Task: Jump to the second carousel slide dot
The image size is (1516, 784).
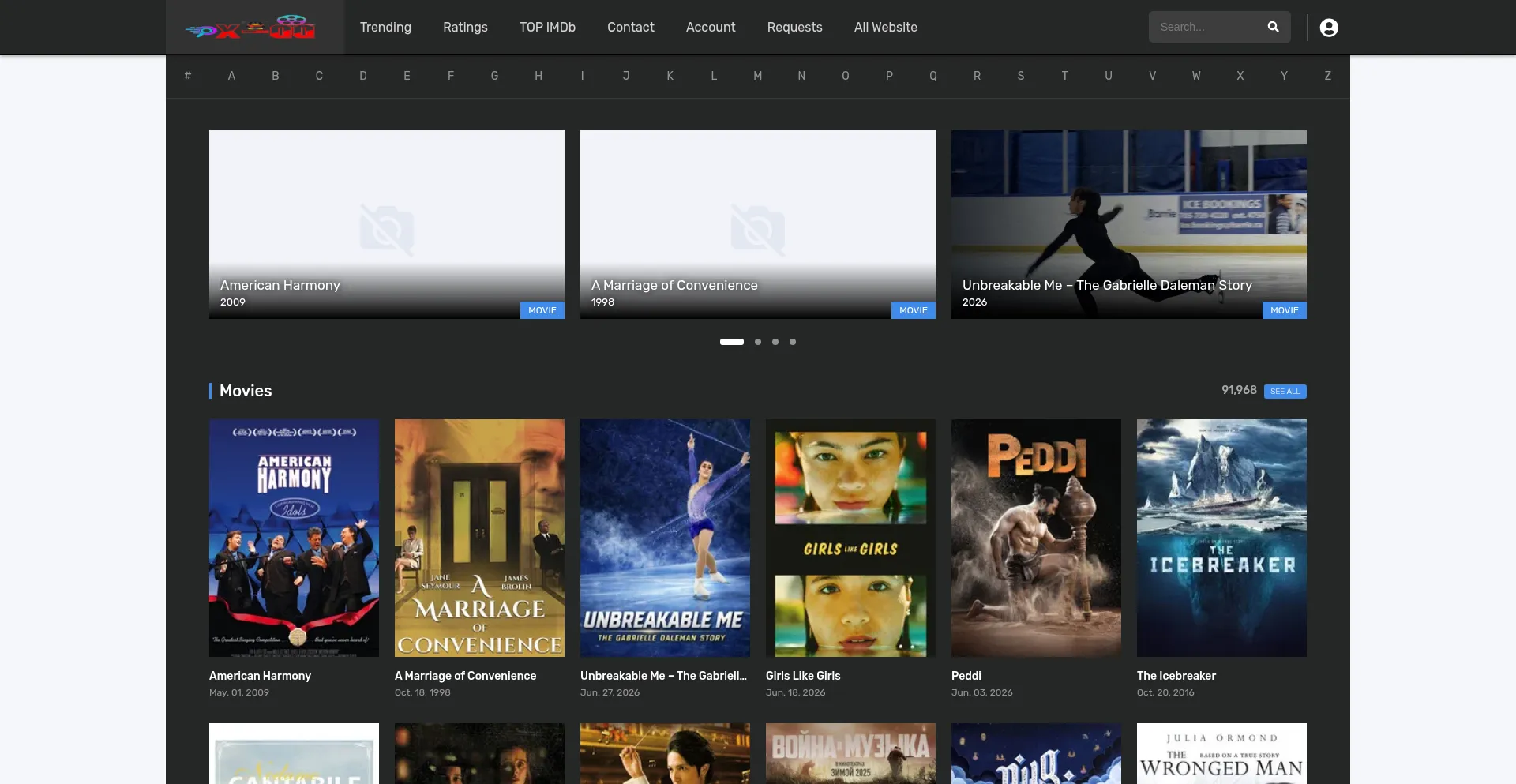Action: pyautogui.click(x=758, y=342)
